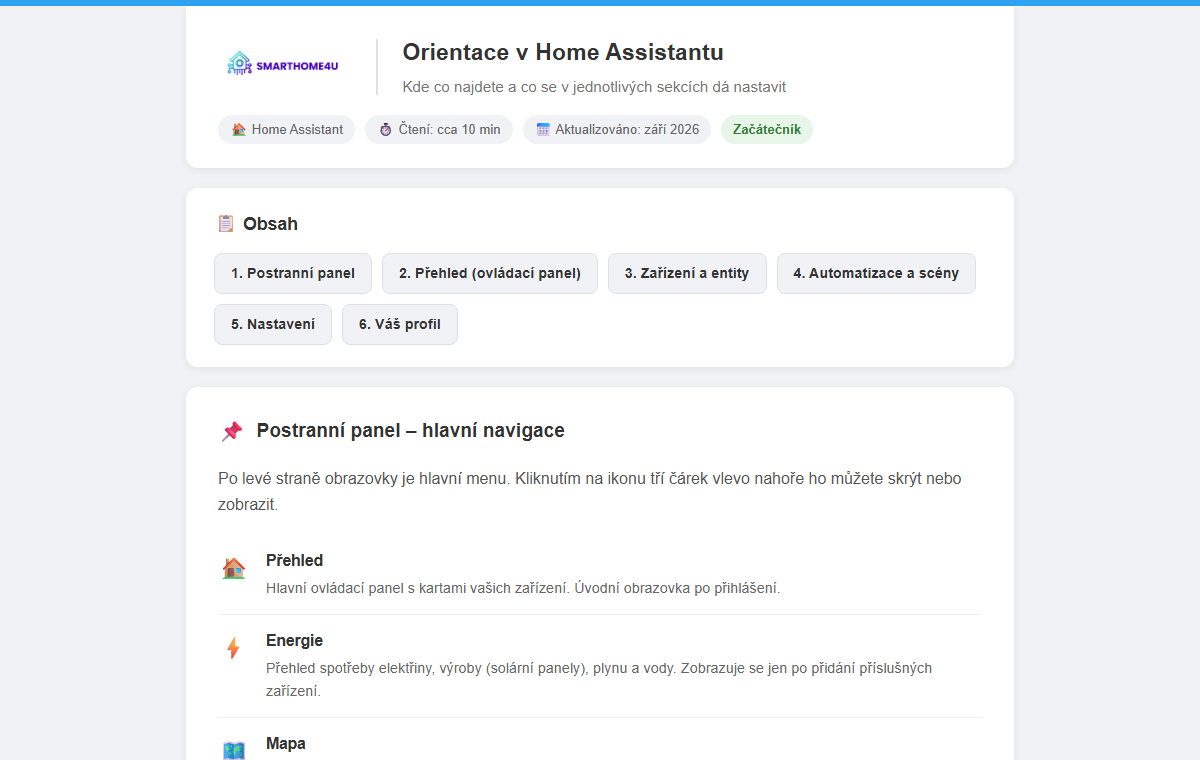1200x760 pixels.
Task: Click the Obsah heading text
Action: pos(270,224)
